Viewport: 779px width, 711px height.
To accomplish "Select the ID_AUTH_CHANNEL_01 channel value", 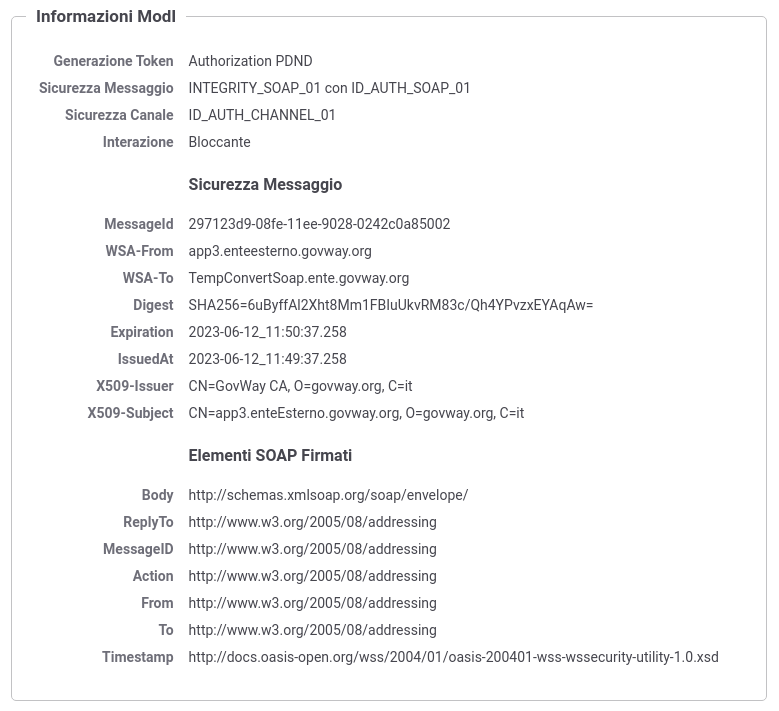I will 262,115.
